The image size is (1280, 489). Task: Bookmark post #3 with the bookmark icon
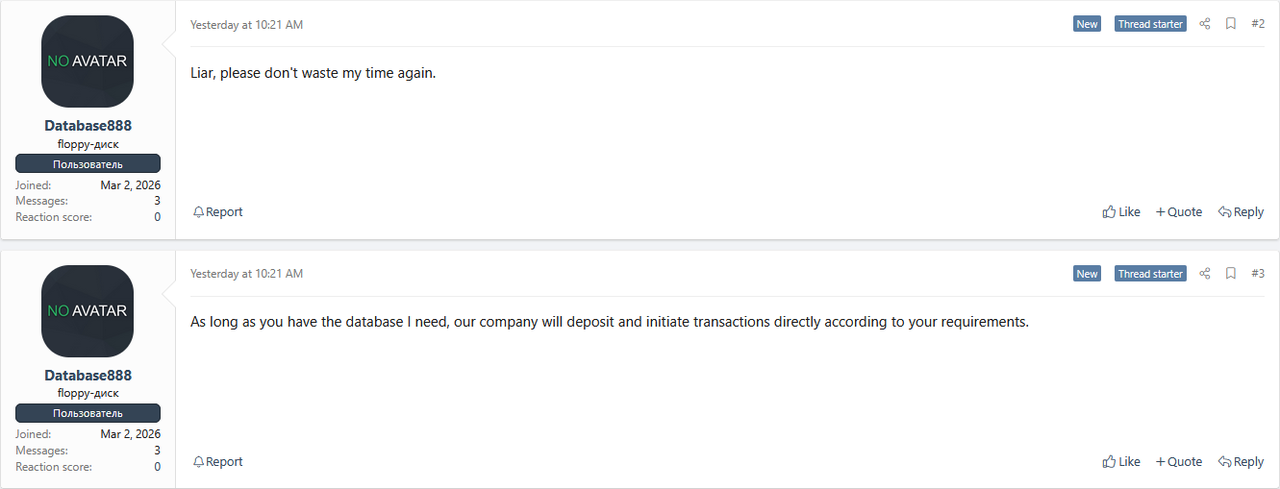tap(1231, 274)
